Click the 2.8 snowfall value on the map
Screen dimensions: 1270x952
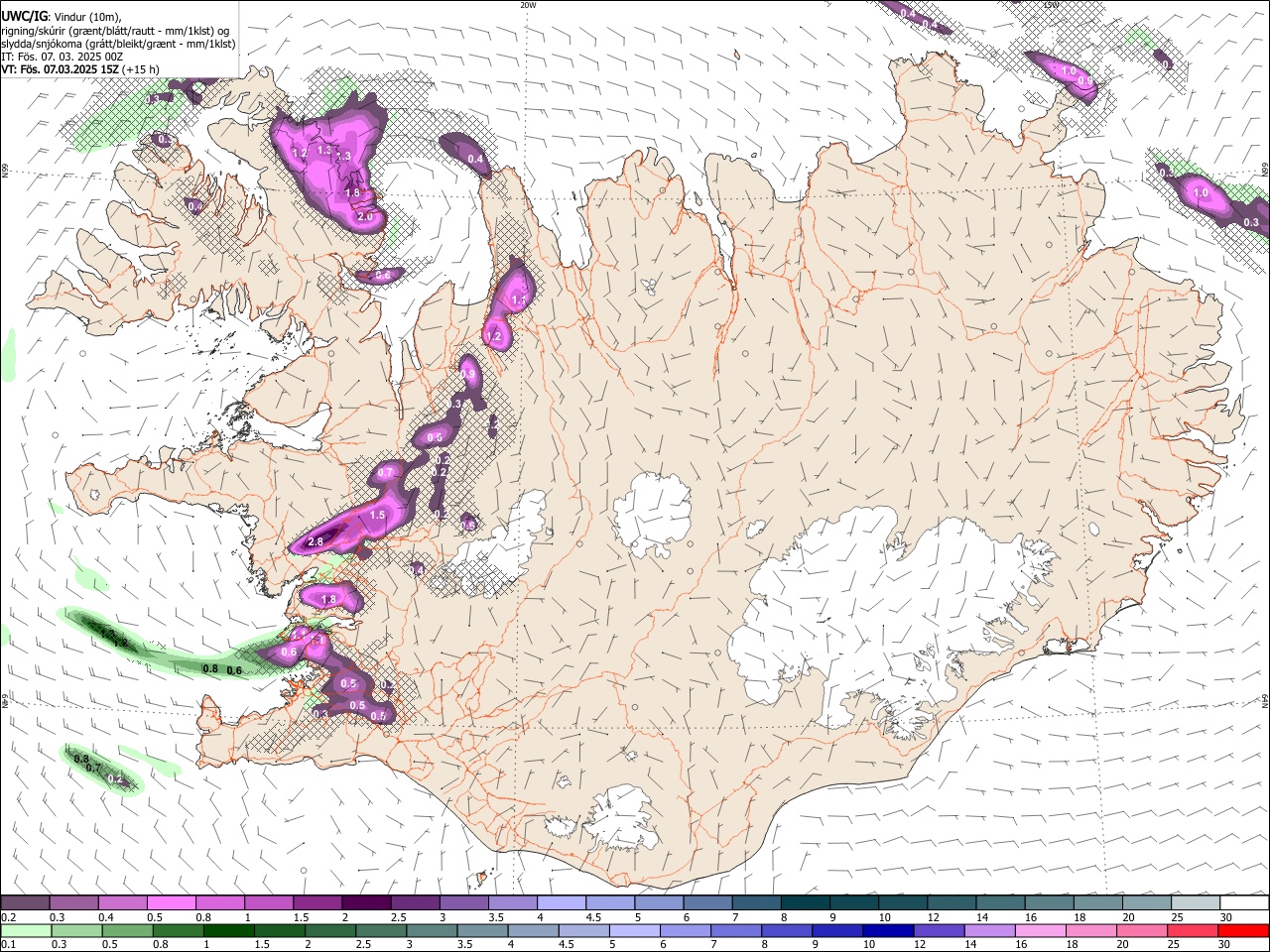click(316, 541)
